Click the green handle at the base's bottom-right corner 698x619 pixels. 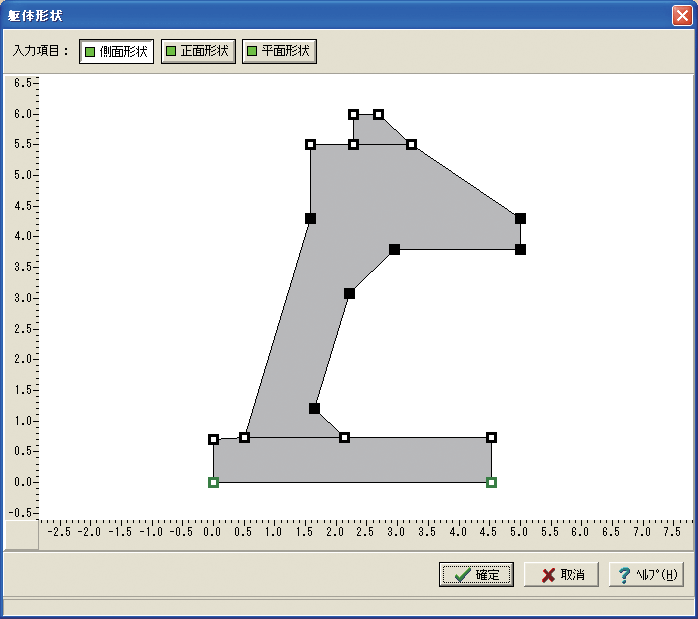point(491,482)
